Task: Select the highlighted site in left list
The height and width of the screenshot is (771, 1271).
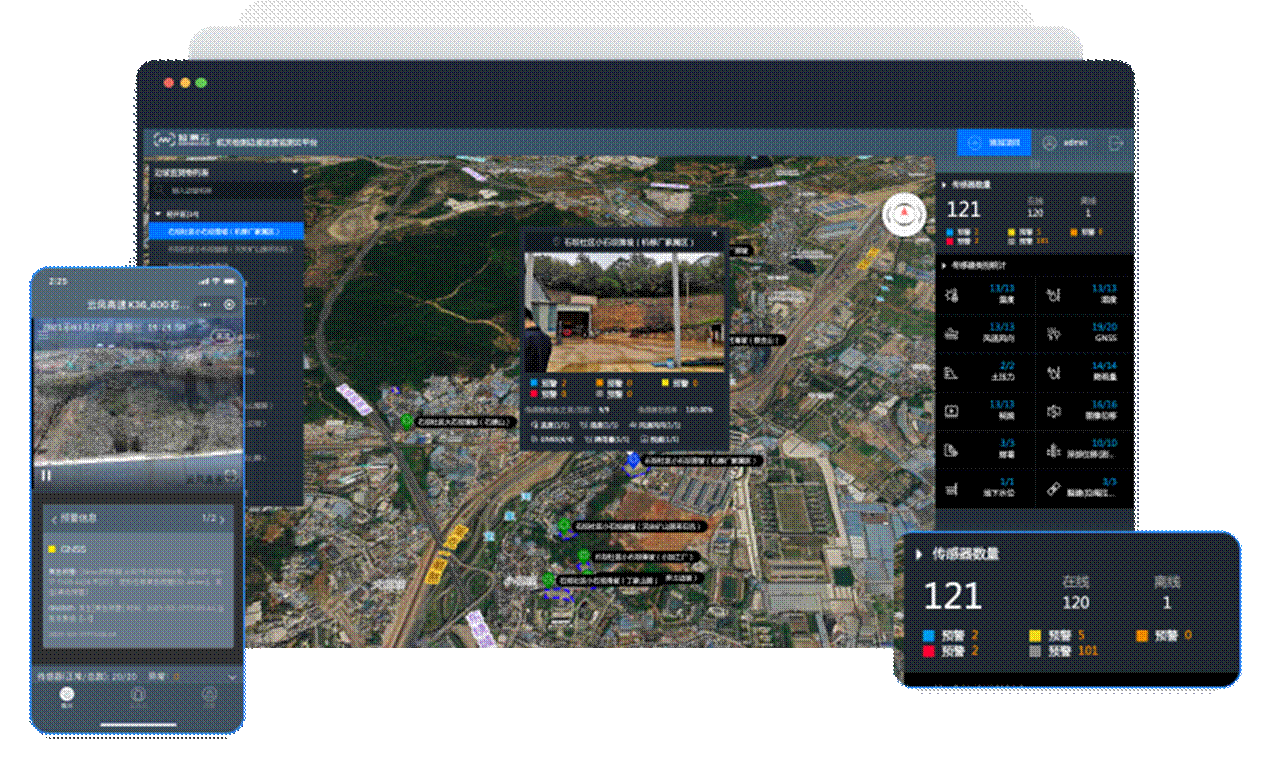Action: [x=225, y=231]
